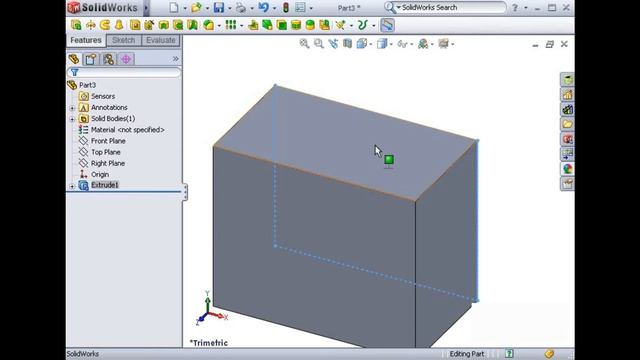Open the Options icon in top toolbar
The image size is (640, 360).
(300, 7)
